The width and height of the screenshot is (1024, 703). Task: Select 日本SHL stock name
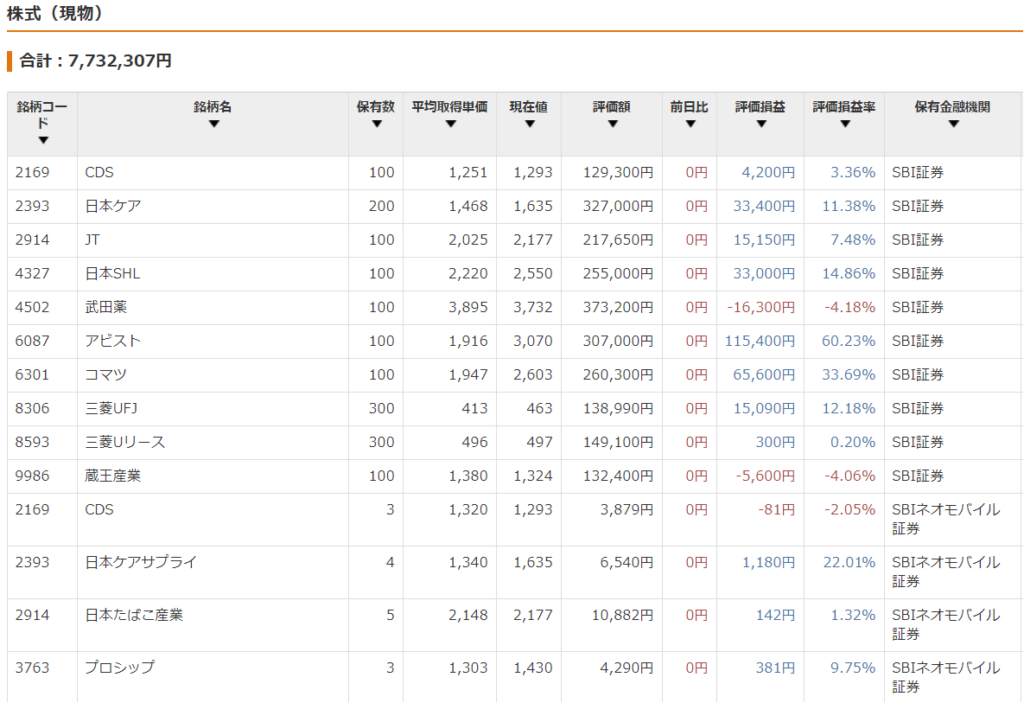coord(112,274)
